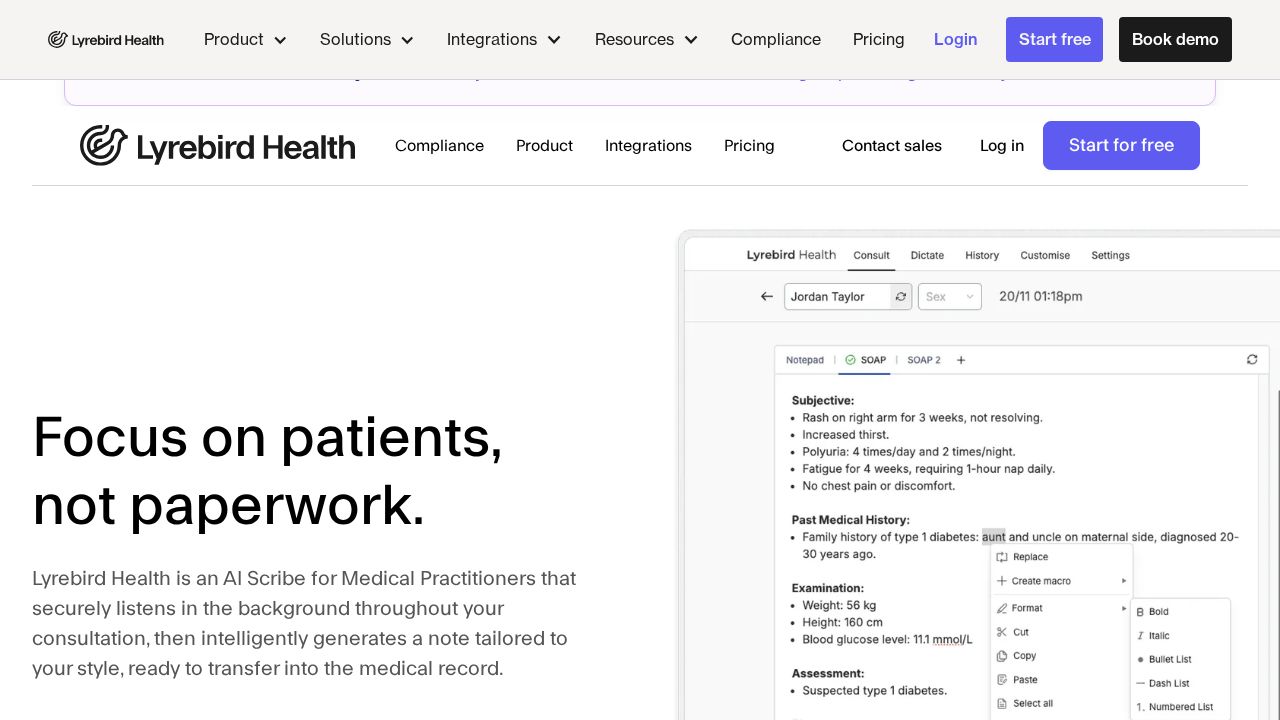Click the "Subjective:" heading in the note
Image resolution: width=1280 pixels, height=720 pixels.
pos(823,401)
